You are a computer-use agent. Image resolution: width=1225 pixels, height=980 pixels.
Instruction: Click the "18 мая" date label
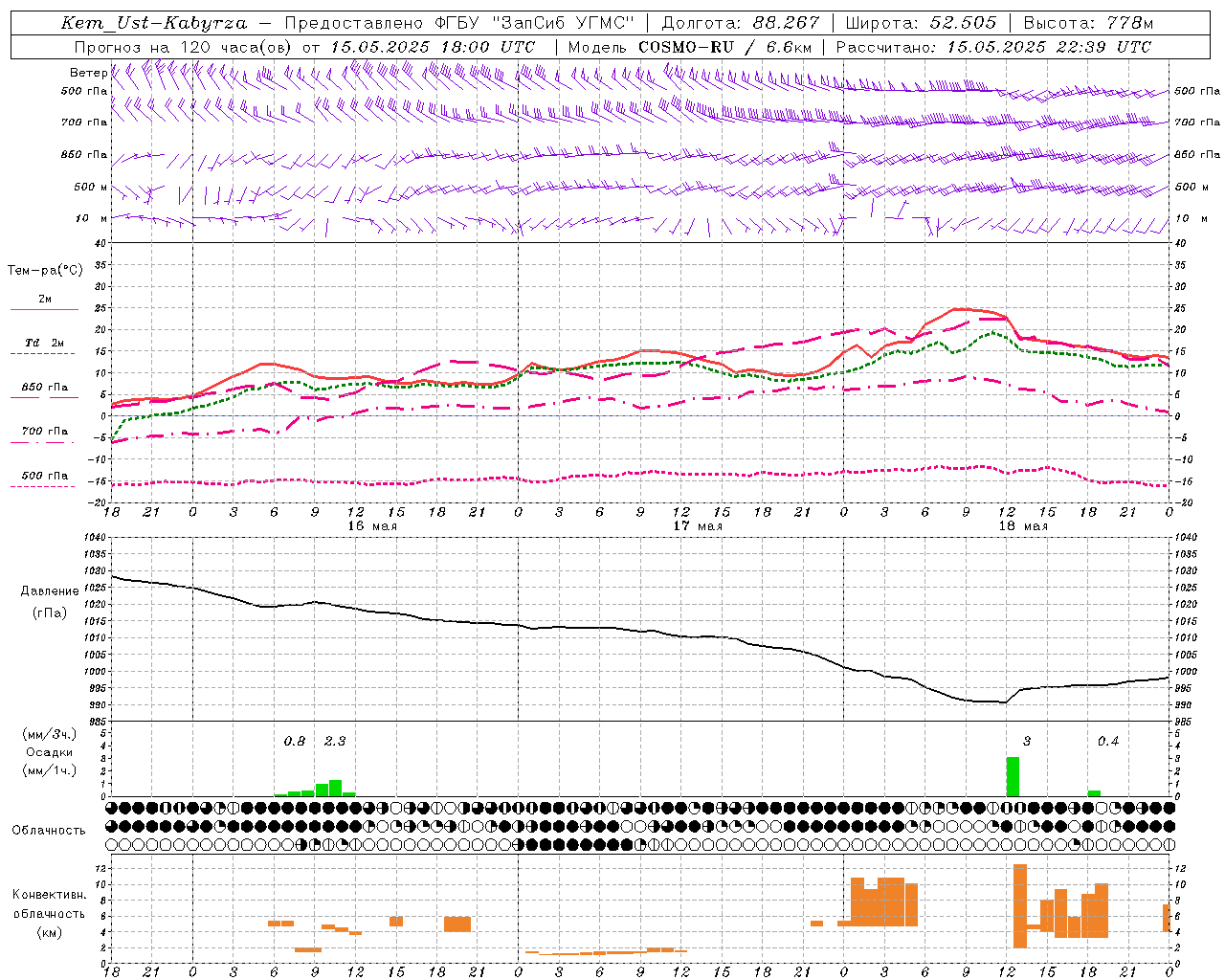coord(1023,526)
